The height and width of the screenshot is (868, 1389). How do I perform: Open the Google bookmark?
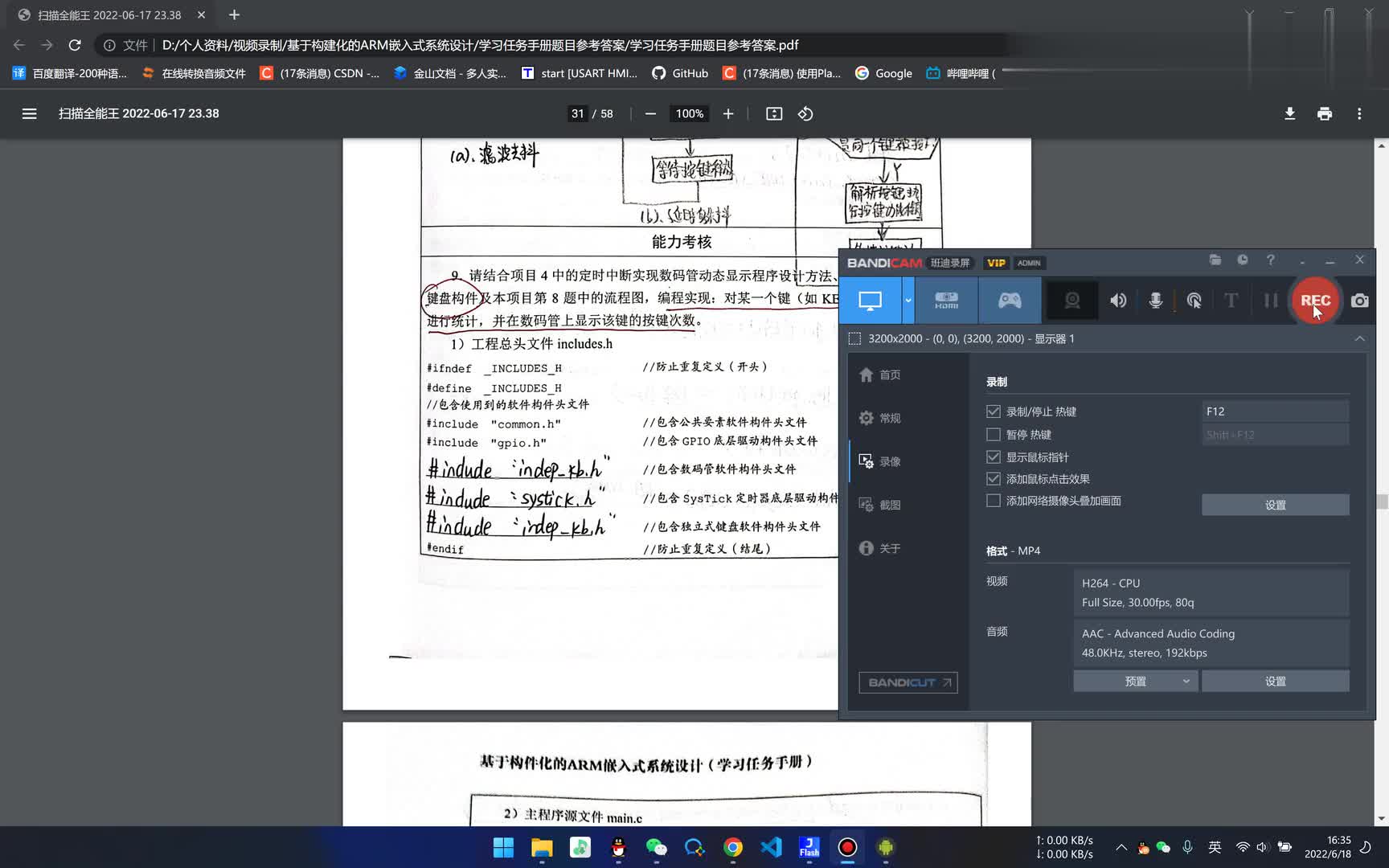[883, 73]
